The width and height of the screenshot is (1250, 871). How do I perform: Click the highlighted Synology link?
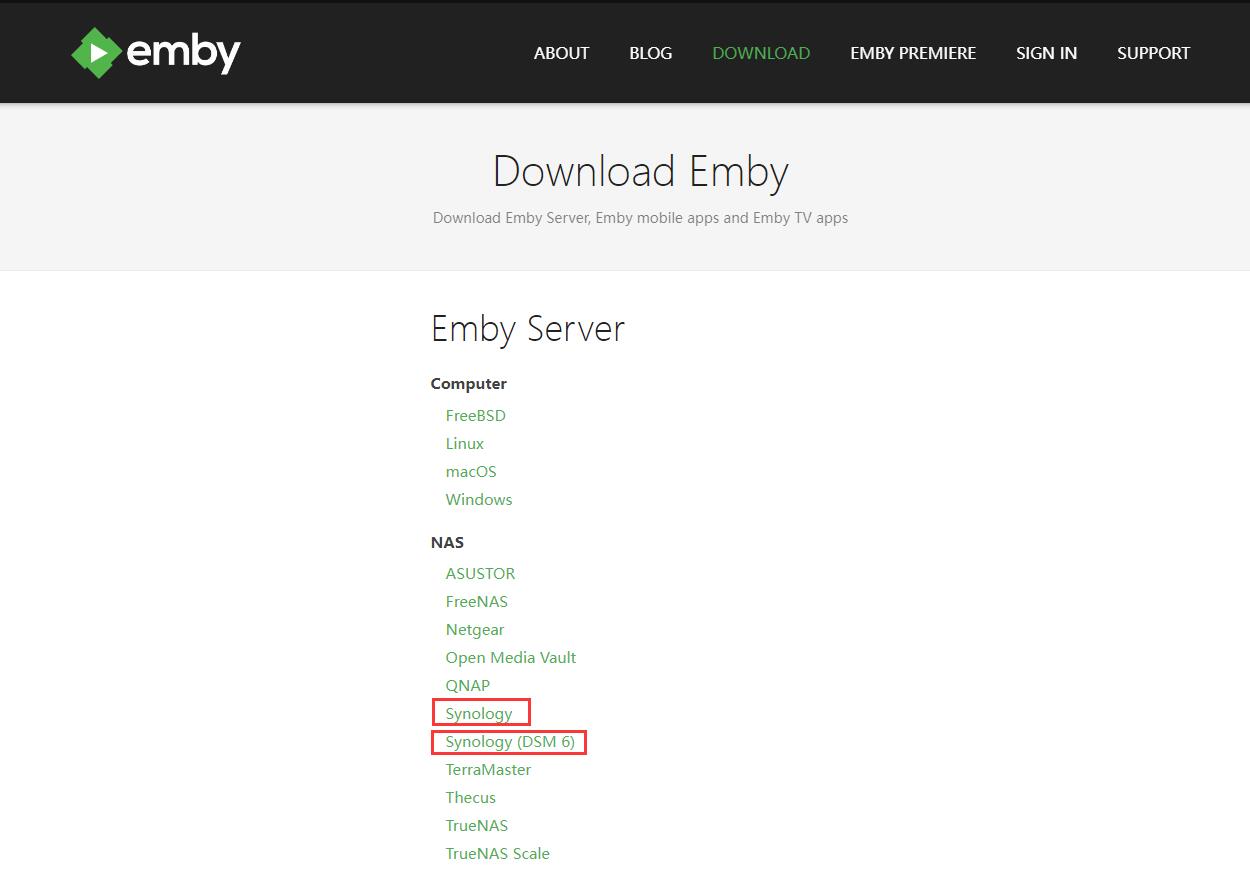(x=478, y=713)
